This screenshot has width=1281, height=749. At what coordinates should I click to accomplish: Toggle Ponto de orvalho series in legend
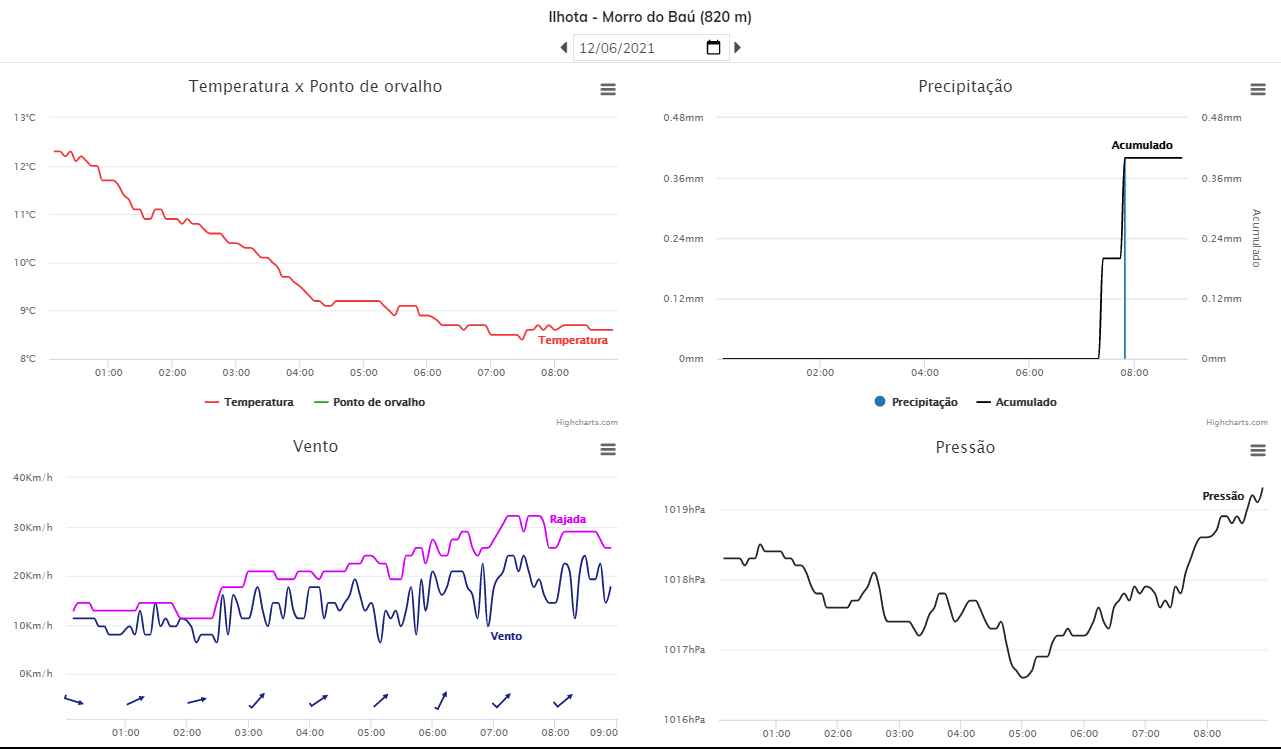[369, 402]
